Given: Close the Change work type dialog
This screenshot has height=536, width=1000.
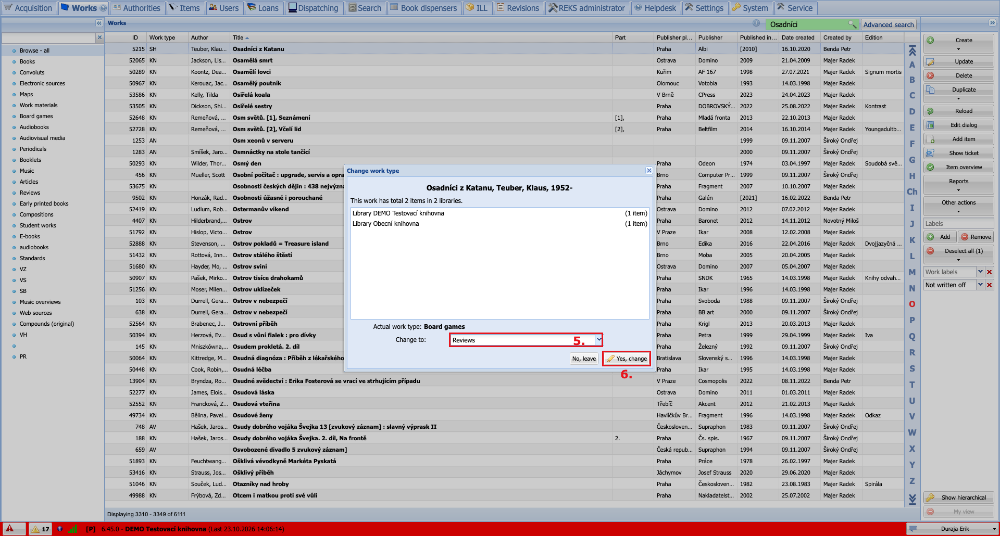Looking at the screenshot, I should (x=649, y=171).
